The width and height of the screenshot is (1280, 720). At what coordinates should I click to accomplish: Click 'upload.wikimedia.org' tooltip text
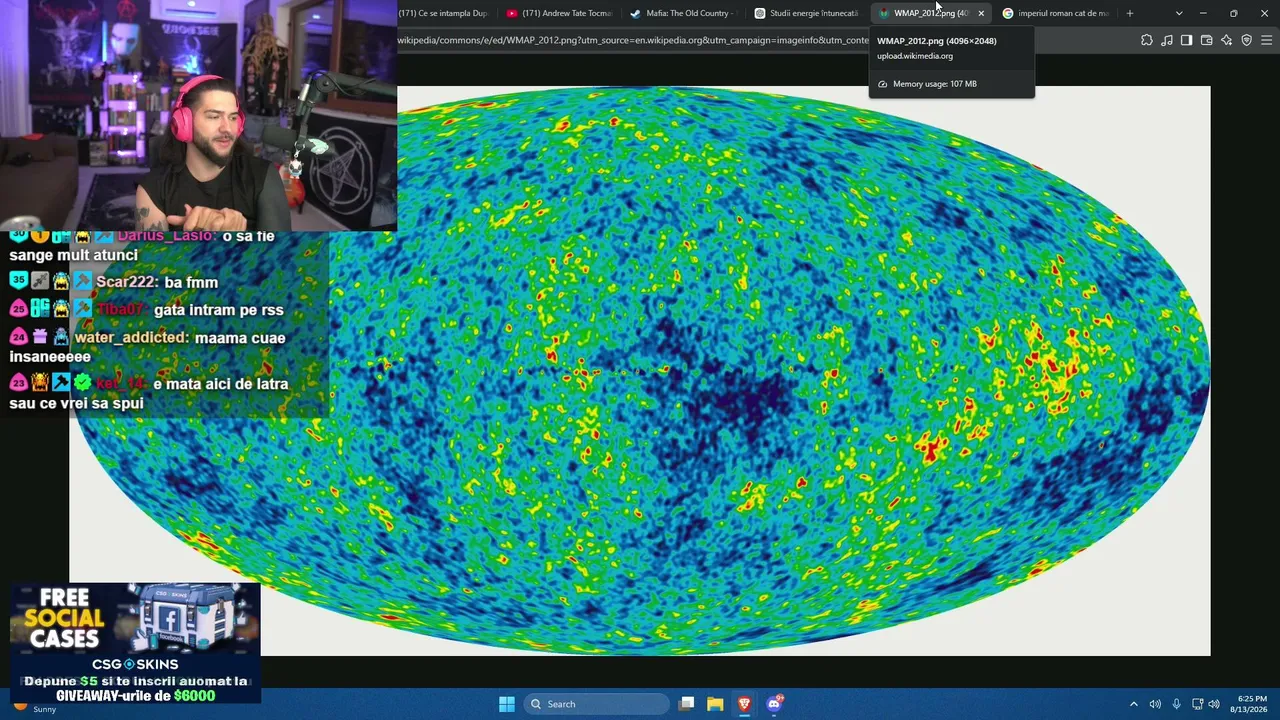[x=915, y=56]
